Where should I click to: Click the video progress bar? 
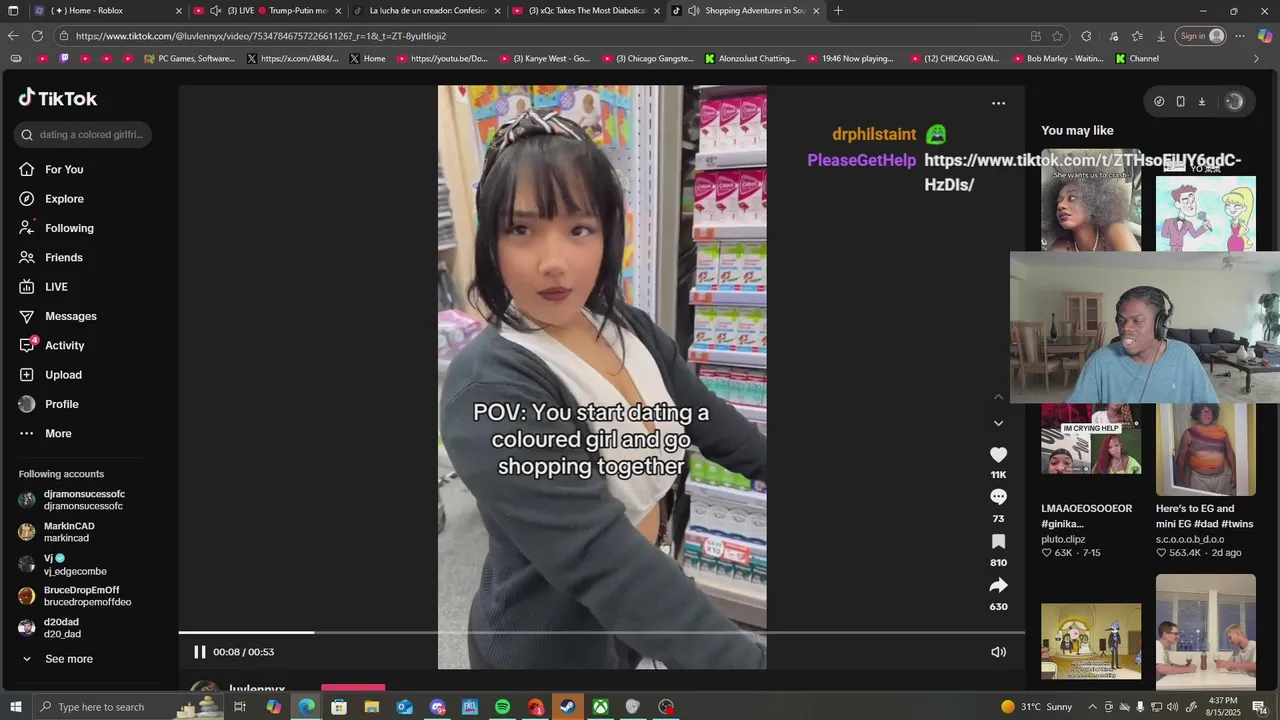tap(601, 632)
